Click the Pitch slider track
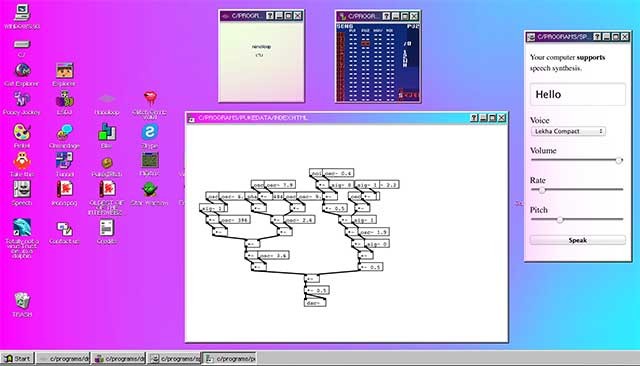640x366 pixels. tap(577, 220)
